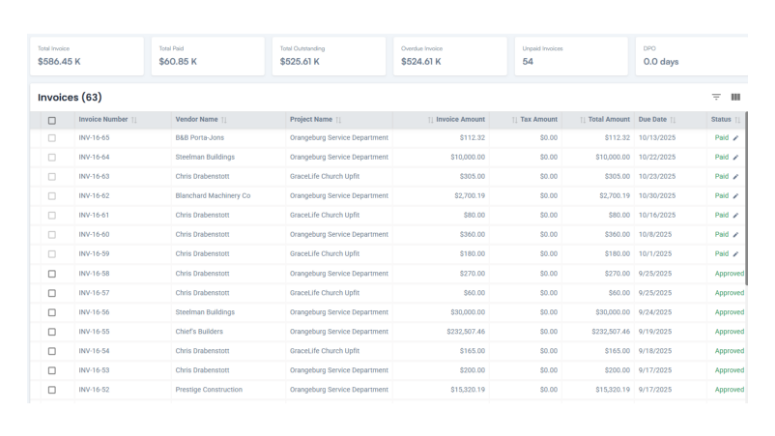The width and height of the screenshot is (775, 436).
Task: Open the invoice filter icon
Action: pos(716,97)
